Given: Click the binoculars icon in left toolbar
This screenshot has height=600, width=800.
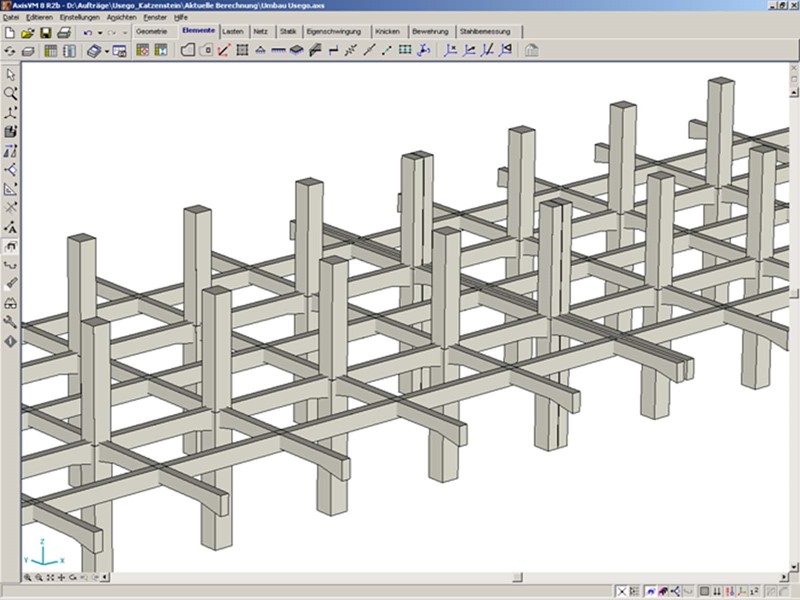Looking at the screenshot, I should [11, 303].
